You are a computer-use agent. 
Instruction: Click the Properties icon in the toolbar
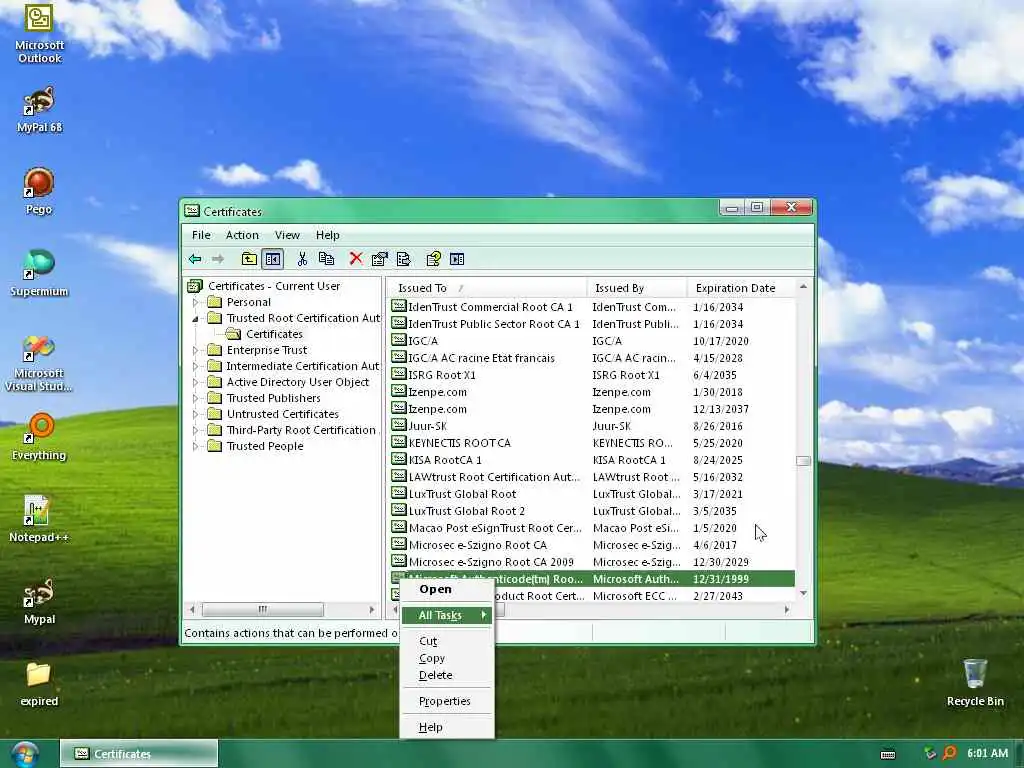(x=379, y=259)
